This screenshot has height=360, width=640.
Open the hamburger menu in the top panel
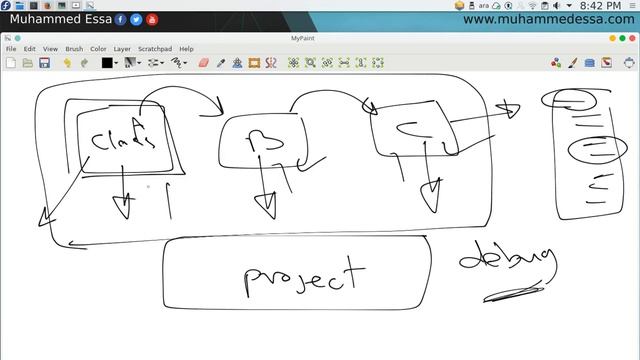(x=632, y=6)
